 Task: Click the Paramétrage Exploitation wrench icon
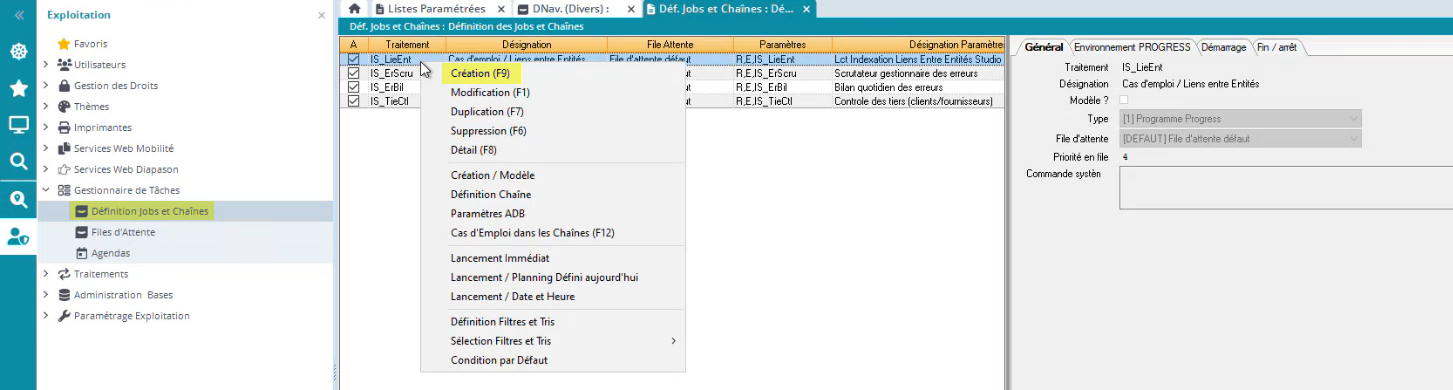(x=64, y=316)
